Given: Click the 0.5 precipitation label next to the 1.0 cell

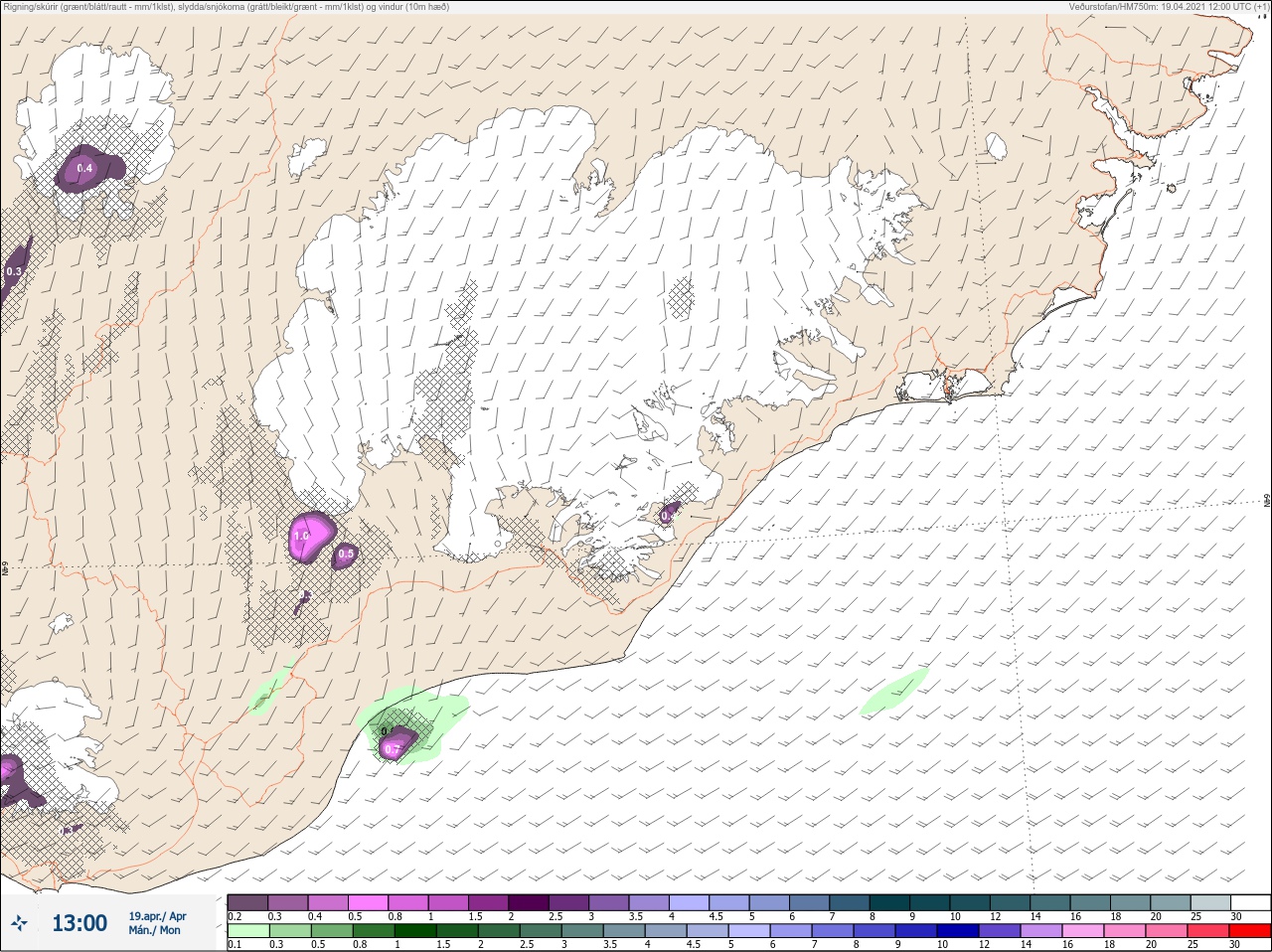Looking at the screenshot, I should coord(346,554).
